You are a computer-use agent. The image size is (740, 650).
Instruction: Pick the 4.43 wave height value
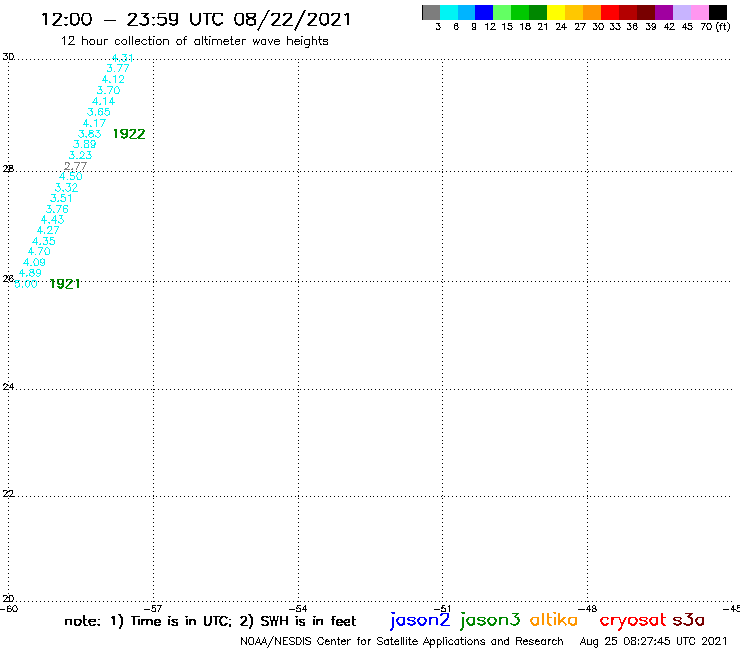pyautogui.click(x=52, y=219)
